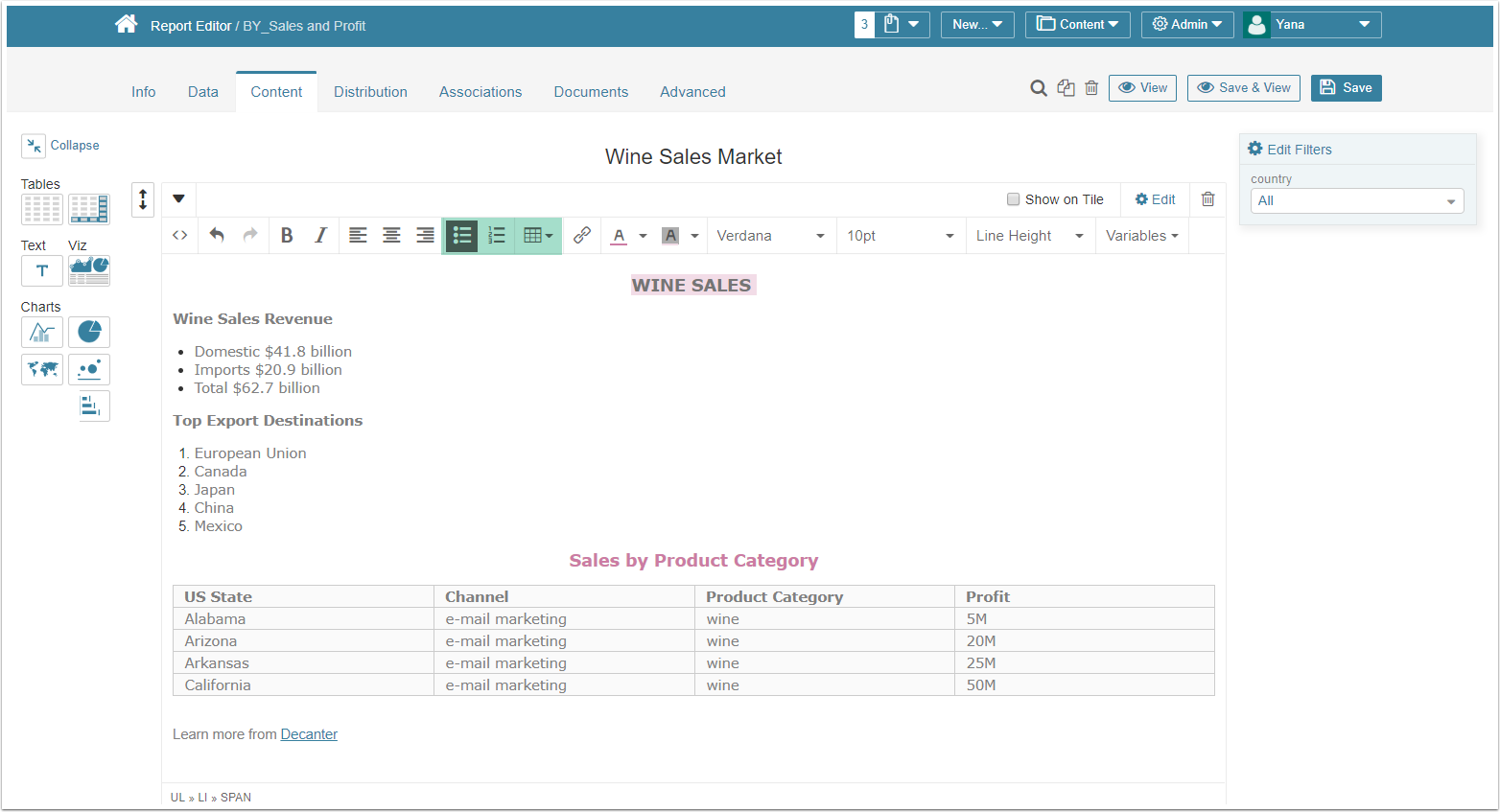
Task: Open the Associations tab
Action: coord(480,92)
